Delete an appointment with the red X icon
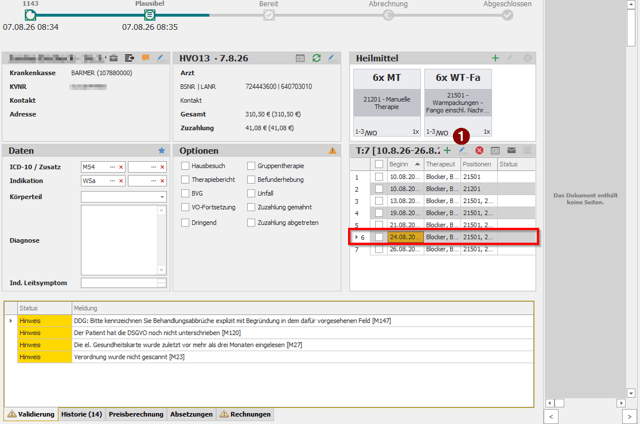 (x=479, y=151)
